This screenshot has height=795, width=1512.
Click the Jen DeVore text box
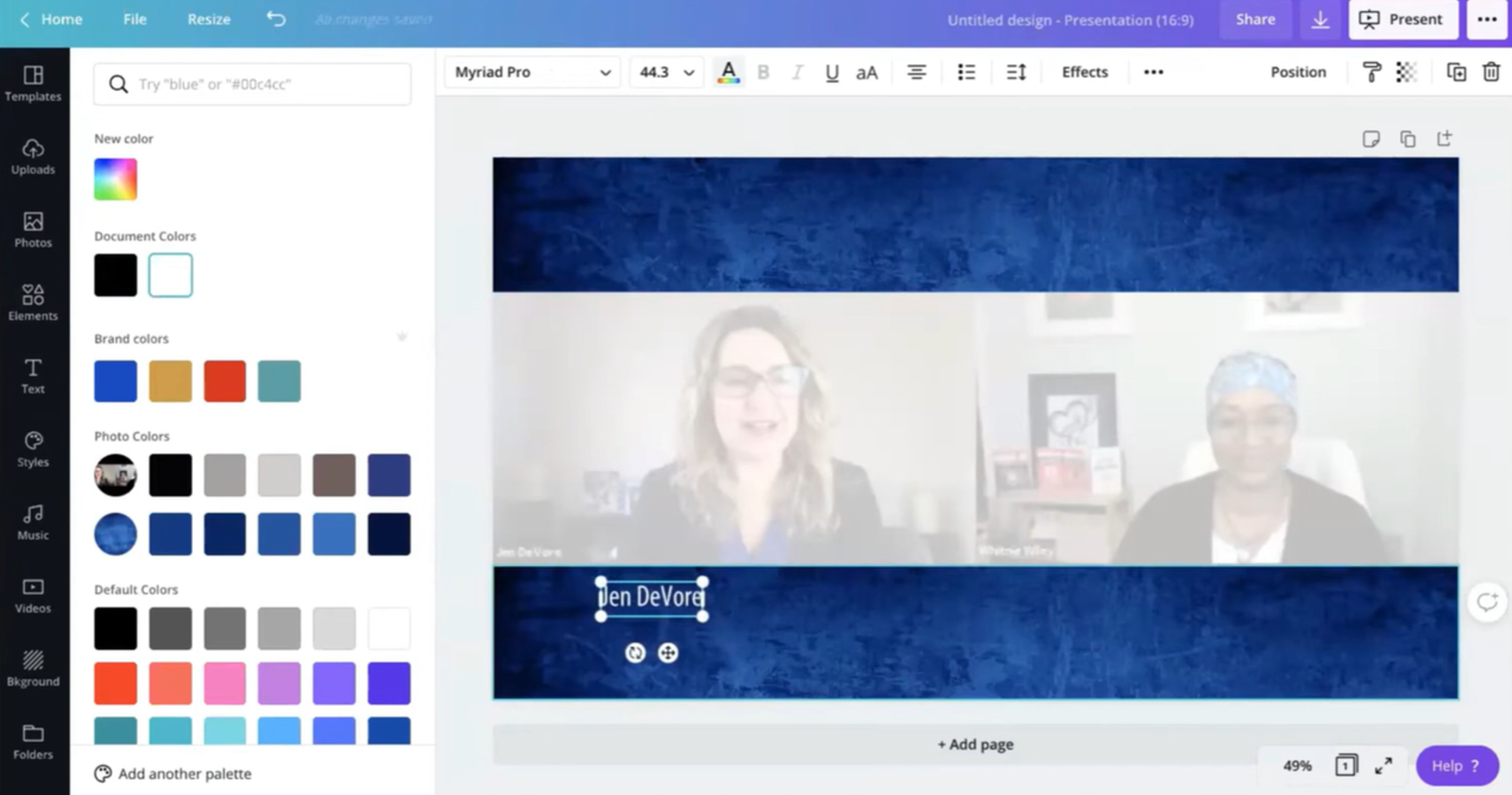(651, 598)
